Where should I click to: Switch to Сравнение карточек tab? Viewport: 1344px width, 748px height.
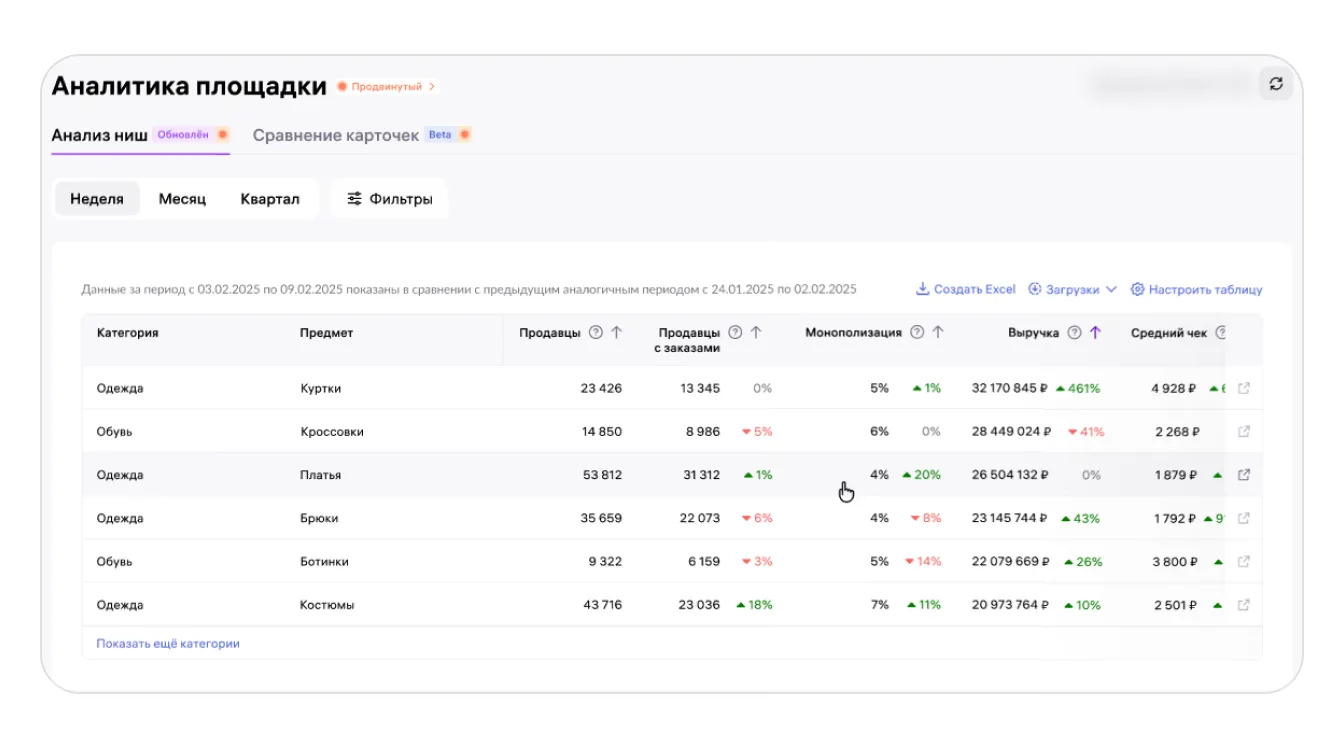click(336, 135)
